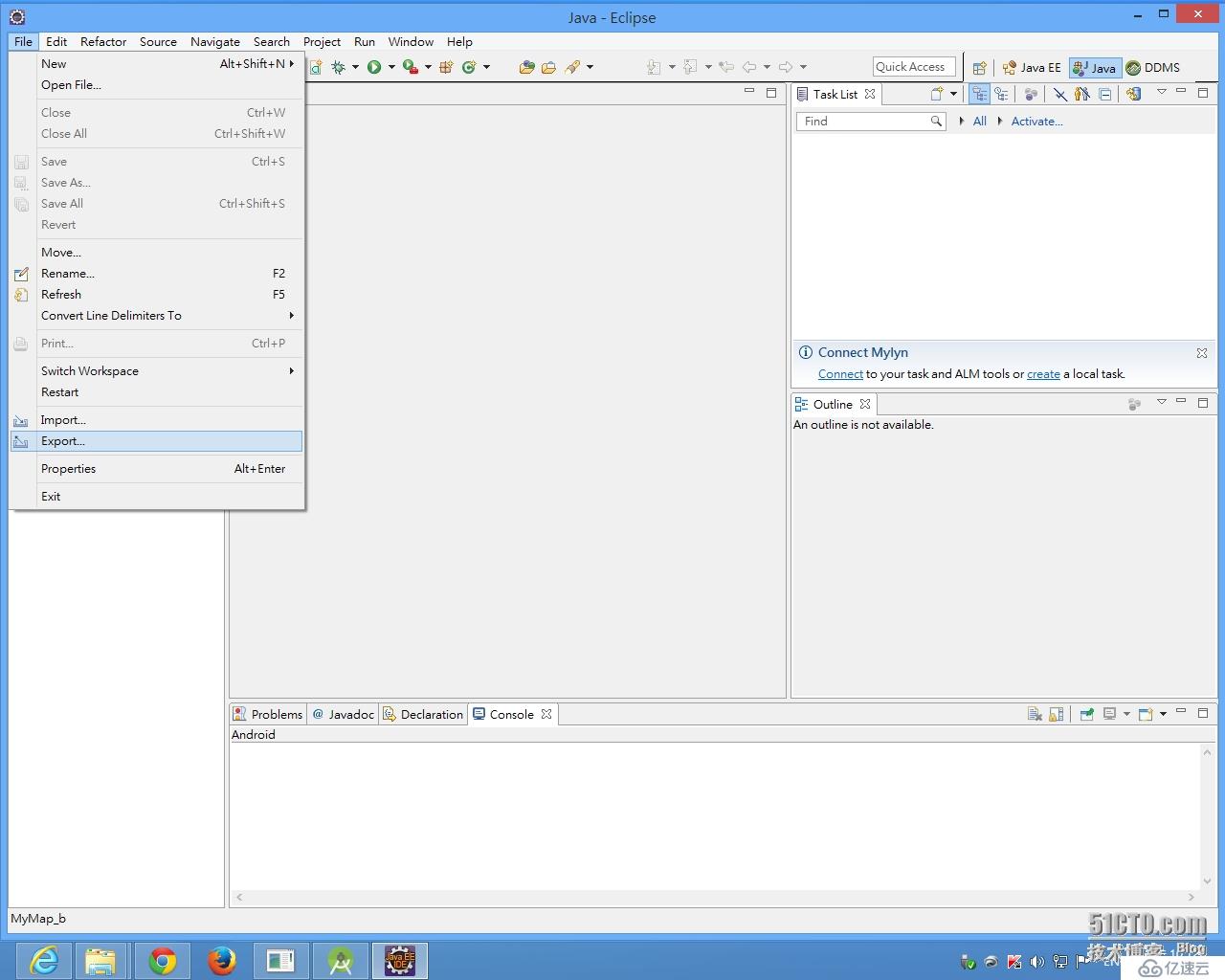
Task: Click the Next Annotation toolbar icon
Action: (655, 67)
